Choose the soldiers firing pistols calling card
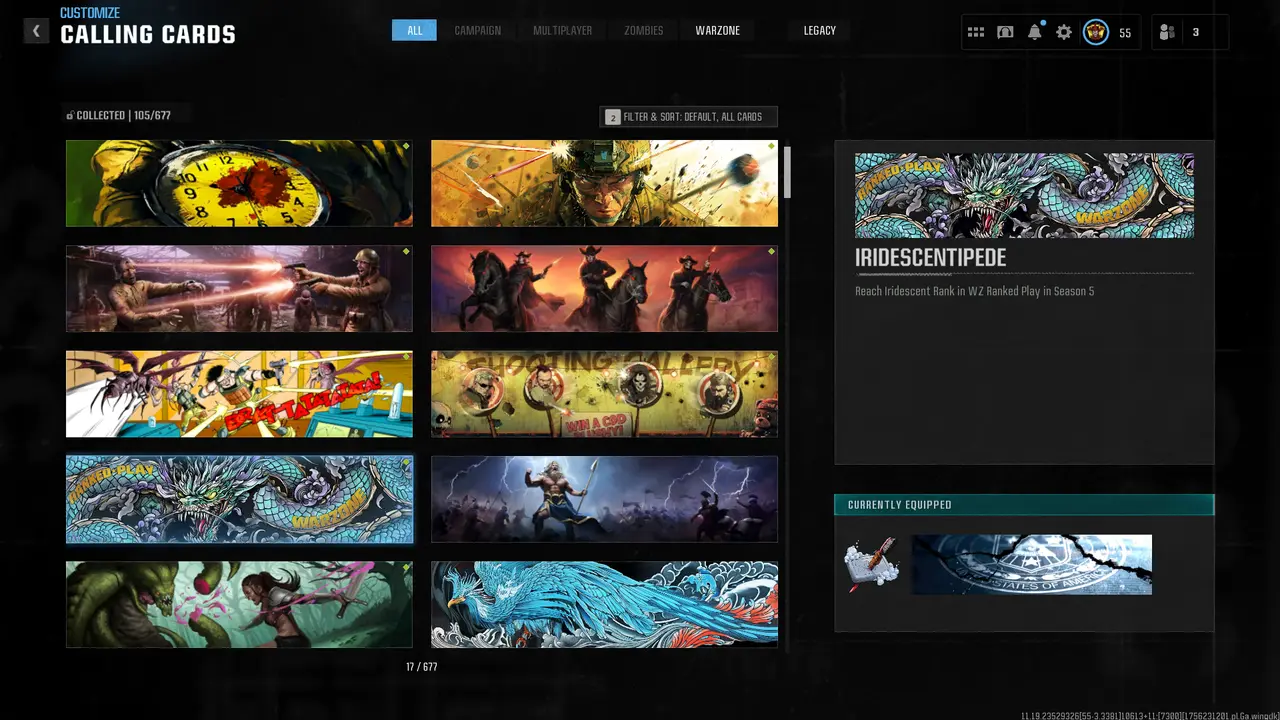This screenshot has width=1280, height=720. (x=239, y=288)
